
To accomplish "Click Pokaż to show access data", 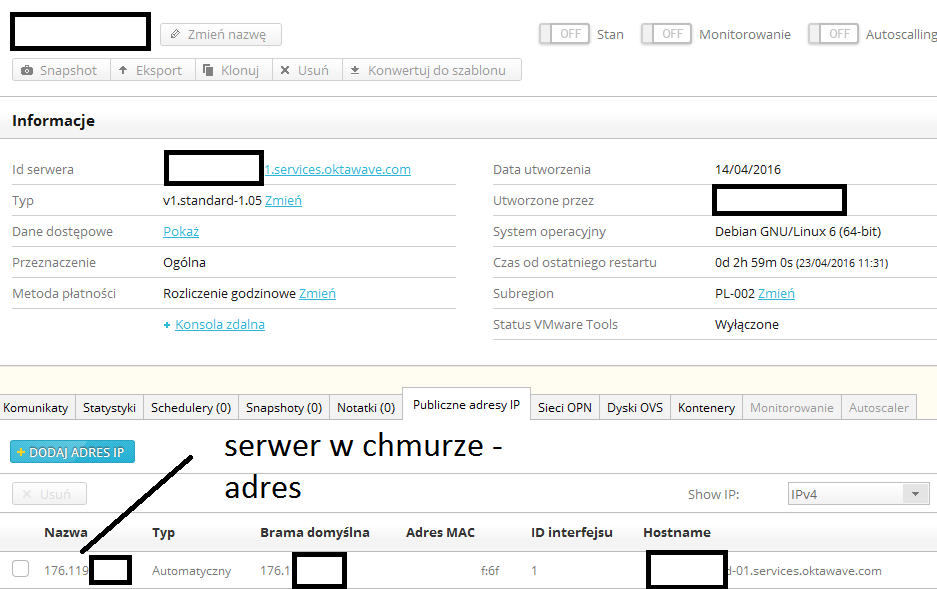I will pos(181,232).
